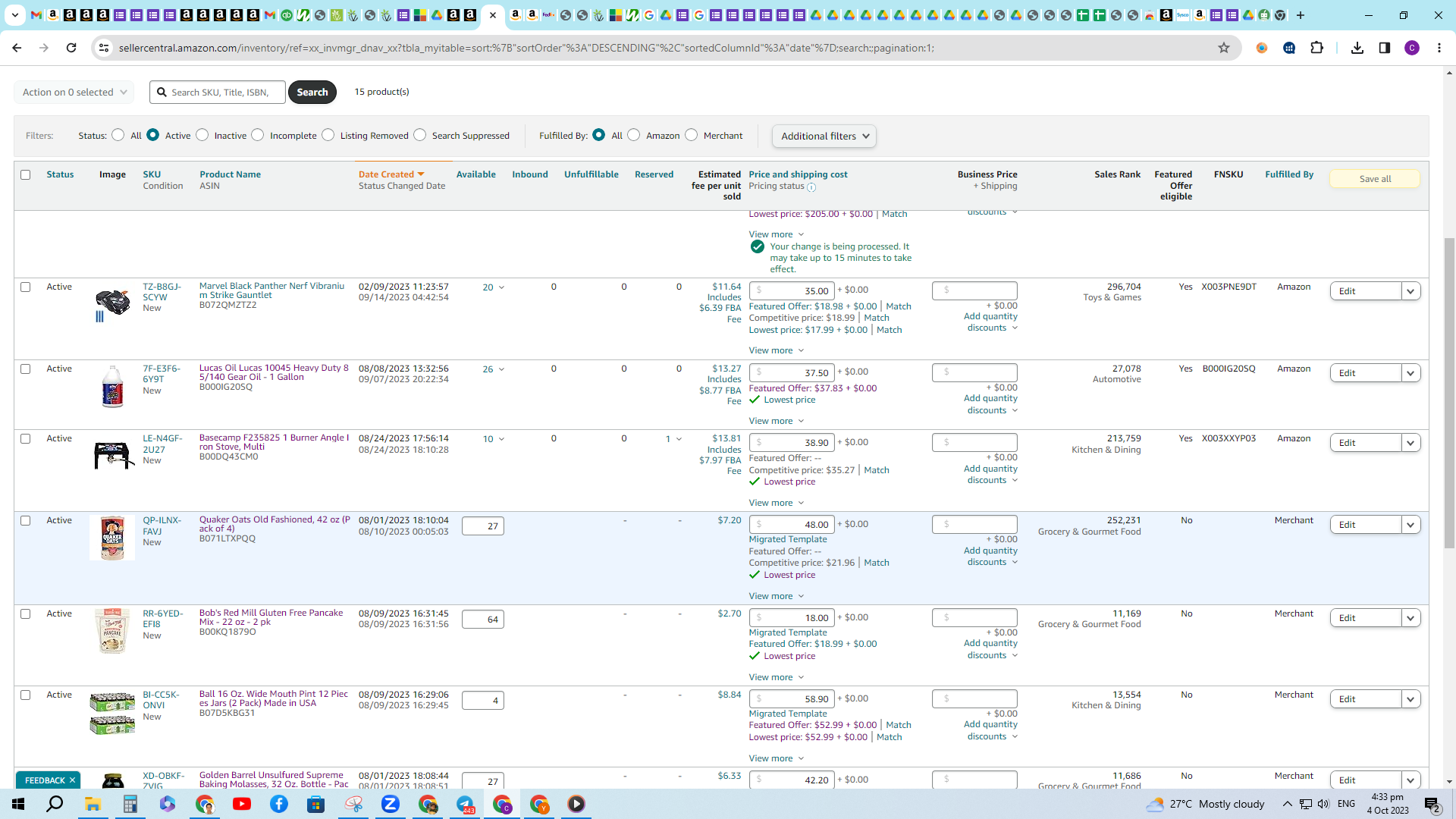Open 'Quaker Oats Old Fashioned' product link

click(275, 524)
